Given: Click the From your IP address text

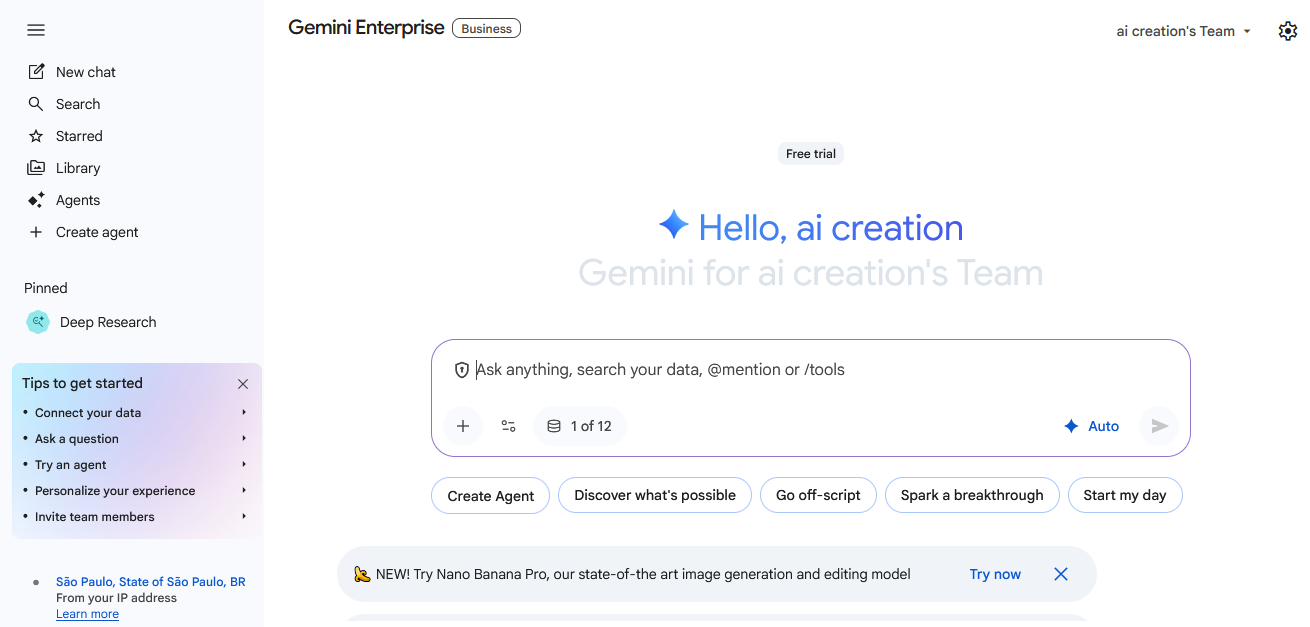Looking at the screenshot, I should pyautogui.click(x=116, y=598).
